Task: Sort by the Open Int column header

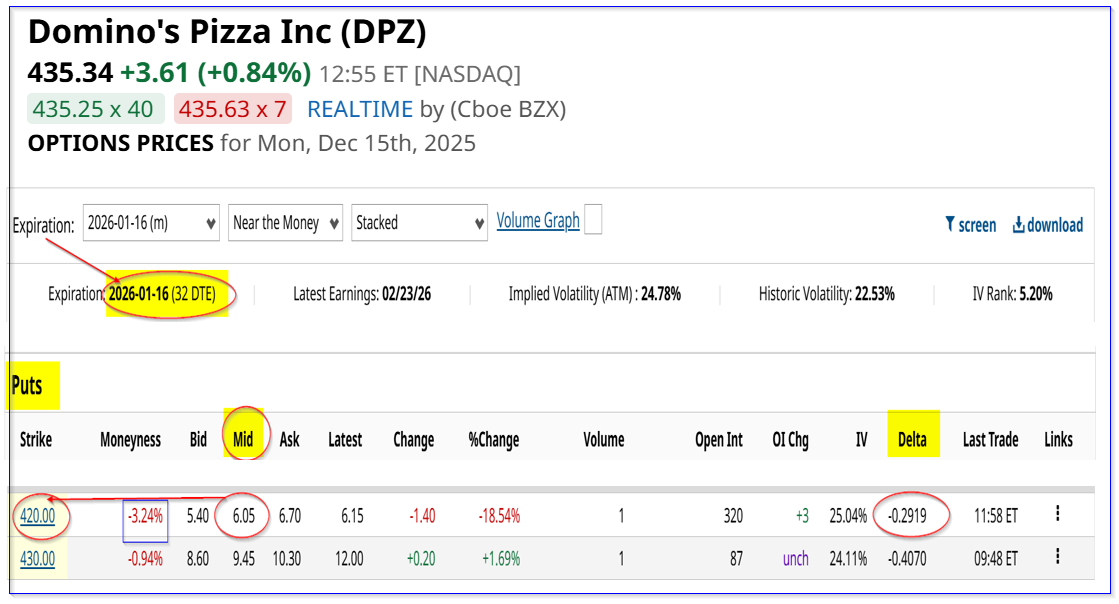Action: click(x=719, y=439)
